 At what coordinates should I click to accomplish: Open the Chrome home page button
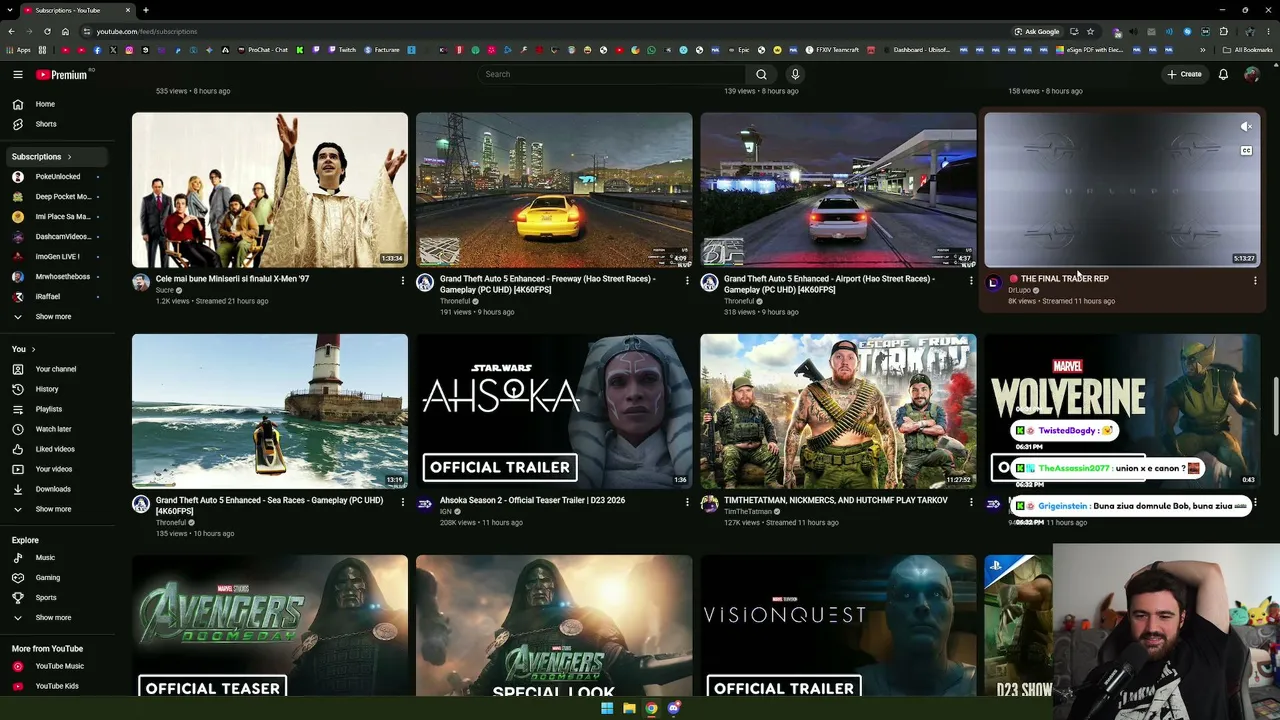click(65, 31)
